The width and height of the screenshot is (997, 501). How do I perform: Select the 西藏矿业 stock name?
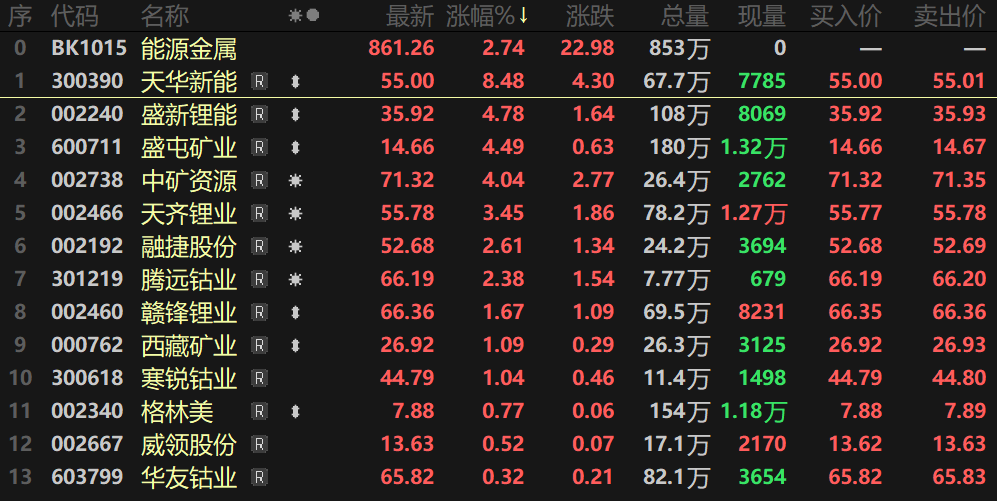pyautogui.click(x=189, y=346)
